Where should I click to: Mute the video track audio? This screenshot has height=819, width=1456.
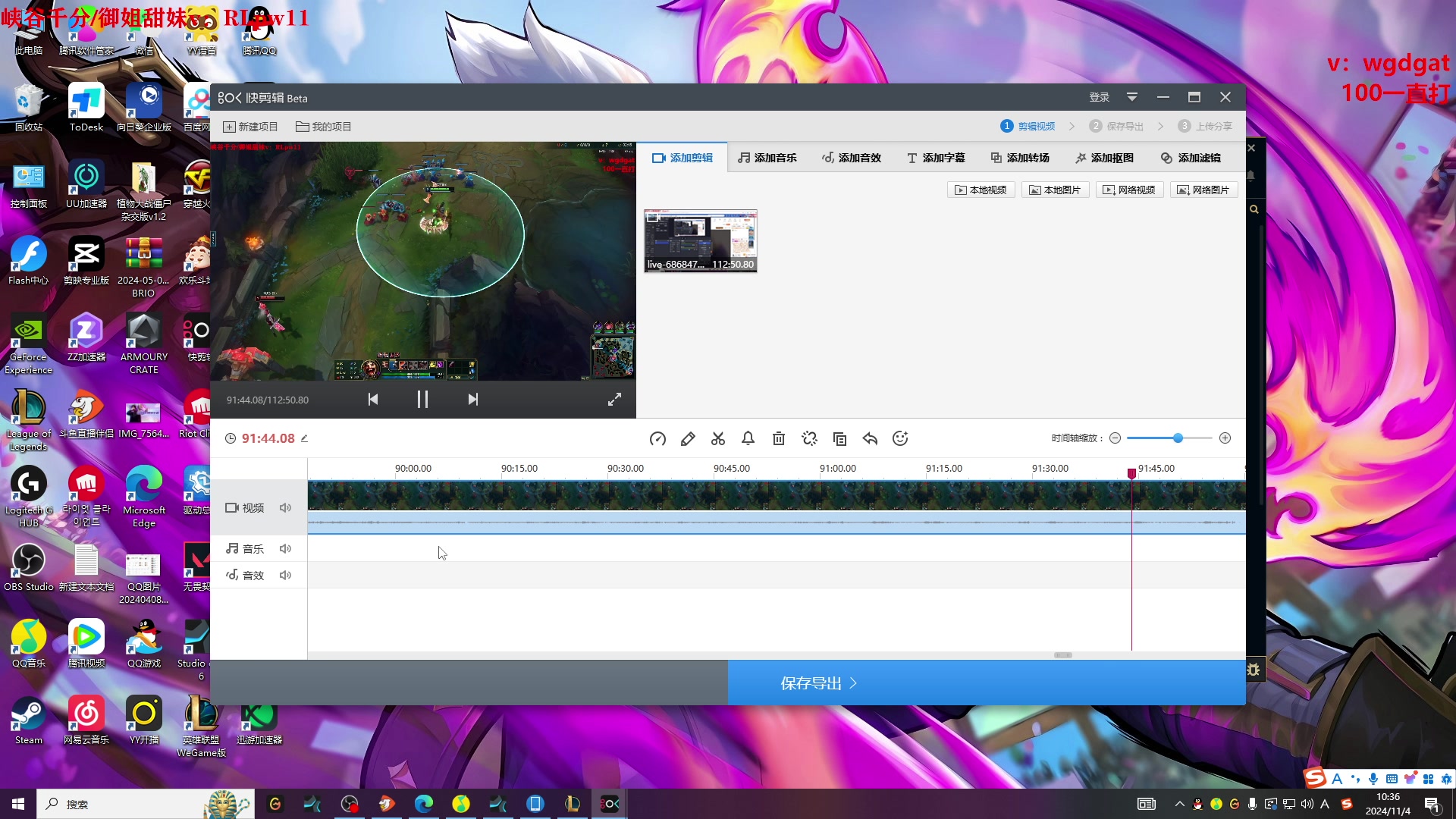[x=285, y=507]
